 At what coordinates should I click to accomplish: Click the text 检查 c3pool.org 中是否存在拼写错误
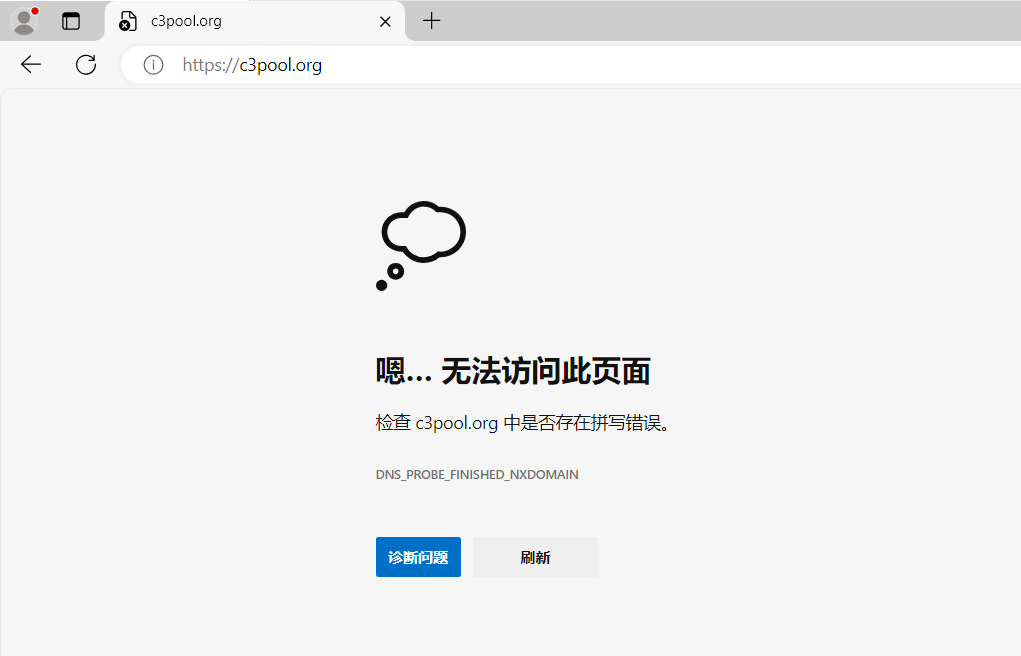[x=523, y=423]
